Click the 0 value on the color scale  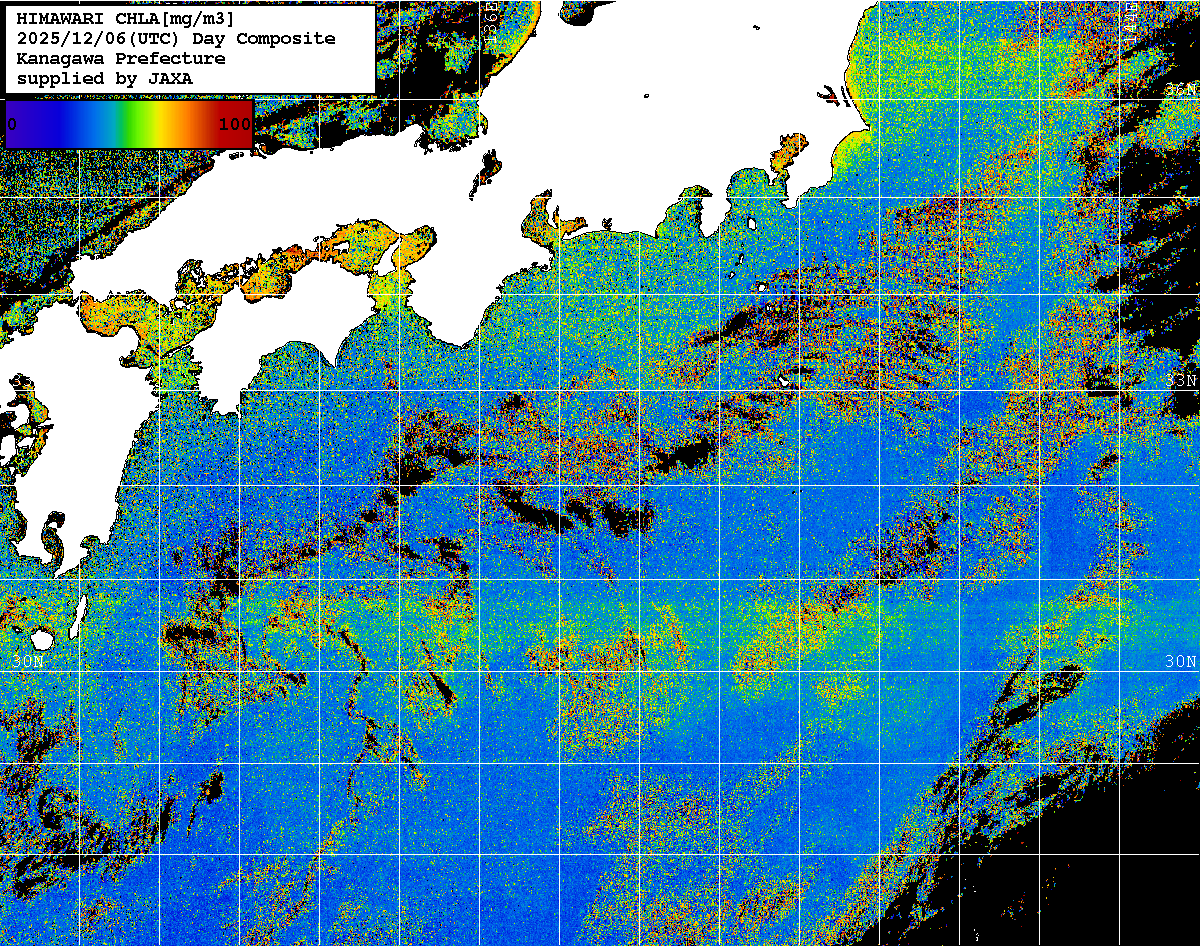point(12,124)
